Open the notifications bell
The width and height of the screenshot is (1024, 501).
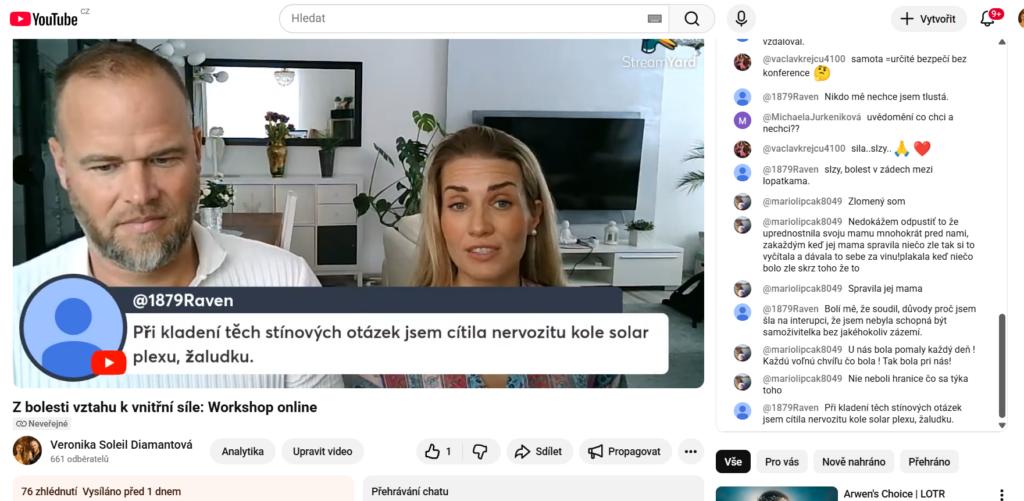988,19
